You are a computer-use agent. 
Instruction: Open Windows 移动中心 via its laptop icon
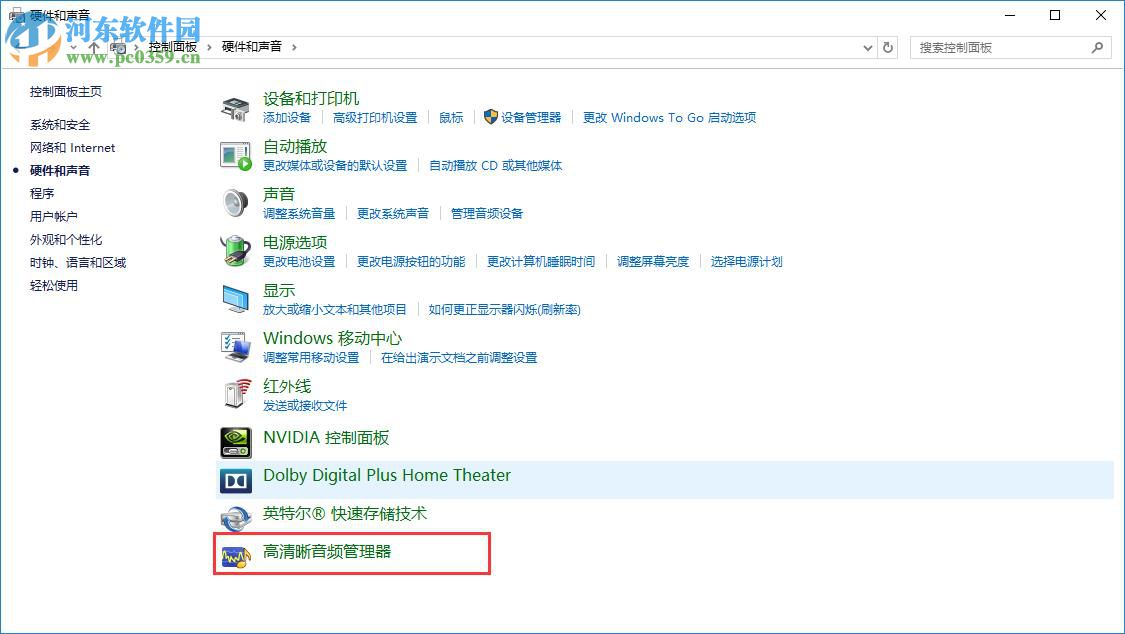click(x=235, y=347)
